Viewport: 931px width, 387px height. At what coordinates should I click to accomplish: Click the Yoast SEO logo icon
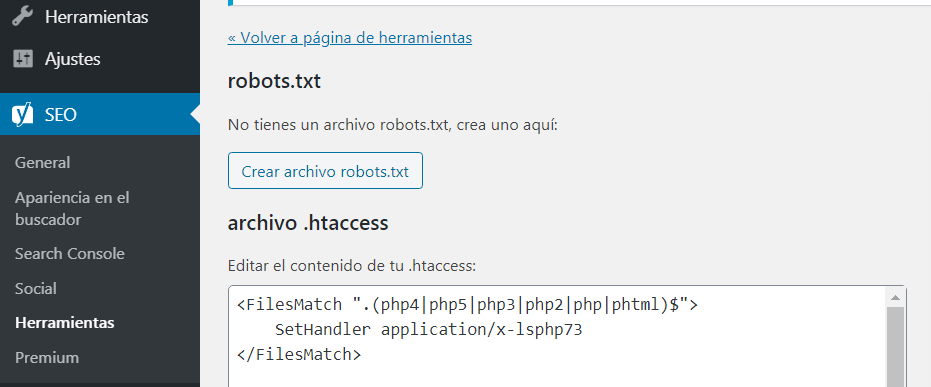click(x=23, y=115)
